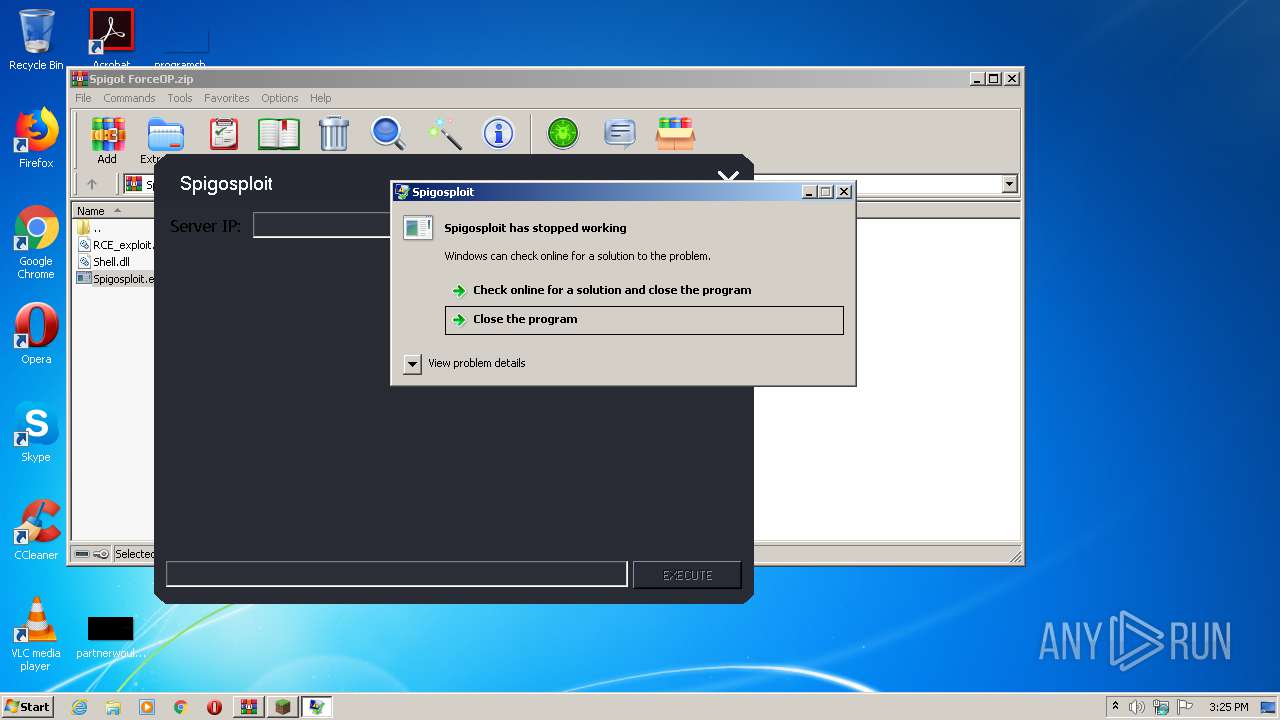Click the Server IP input field
Image resolution: width=1280 pixels, height=720 pixels.
[322, 226]
